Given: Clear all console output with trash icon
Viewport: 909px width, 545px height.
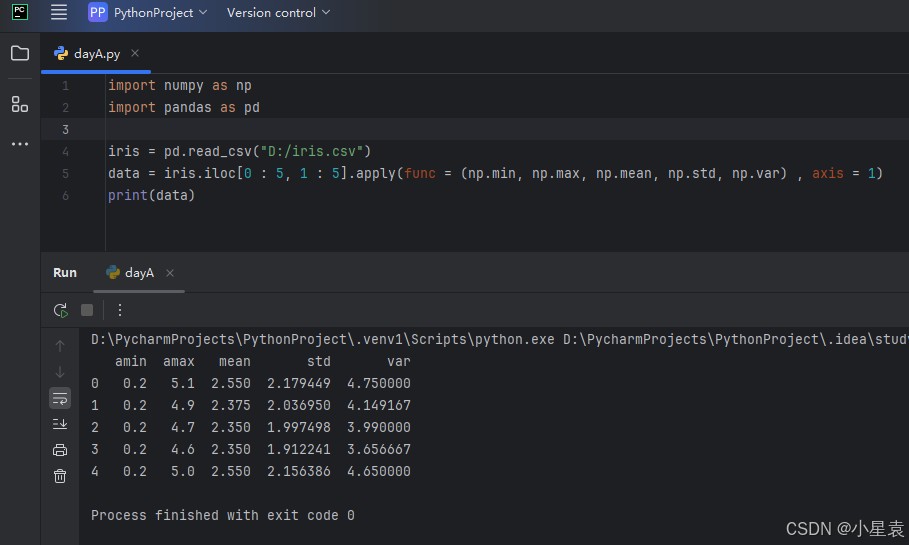Looking at the screenshot, I should click(x=60, y=476).
